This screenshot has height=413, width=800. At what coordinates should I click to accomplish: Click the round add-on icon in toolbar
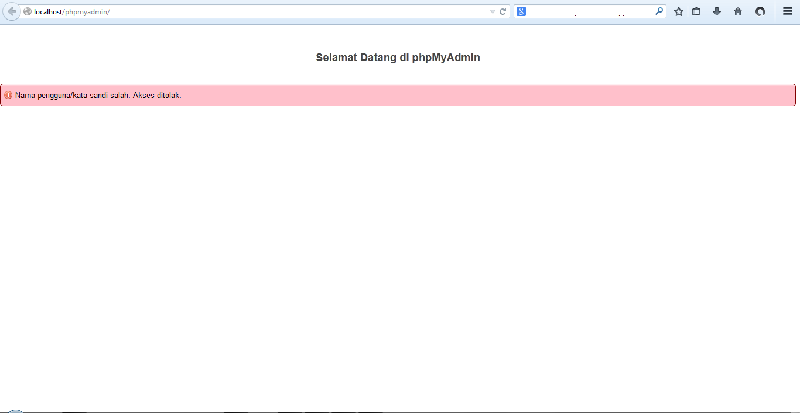click(760, 11)
